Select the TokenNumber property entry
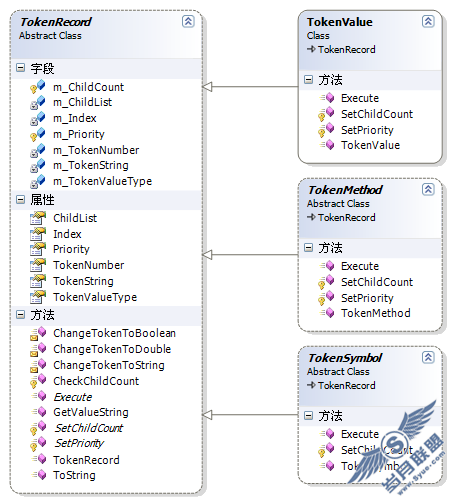451x502 pixels. point(89,265)
